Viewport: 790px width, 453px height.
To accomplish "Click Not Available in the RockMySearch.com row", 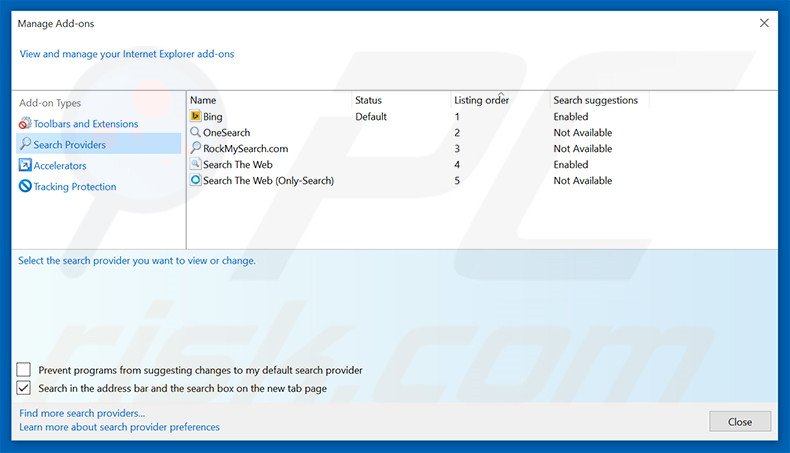I will 583,149.
